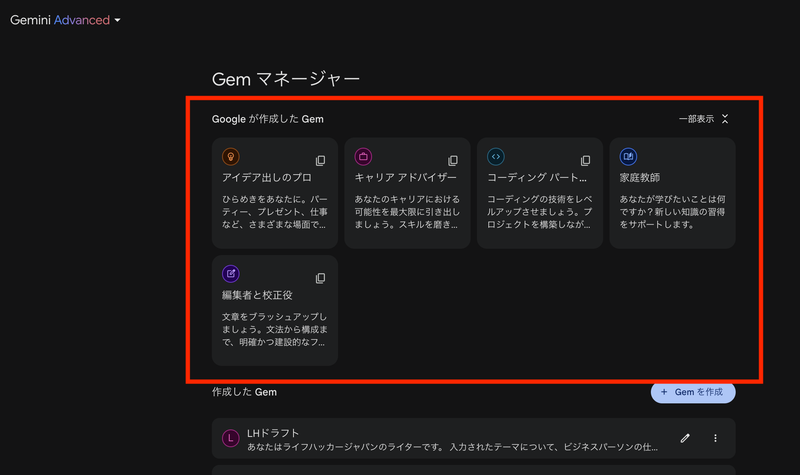Click the L avatar of LHドラフト
Image resolution: width=800 pixels, height=475 pixels.
(231, 438)
